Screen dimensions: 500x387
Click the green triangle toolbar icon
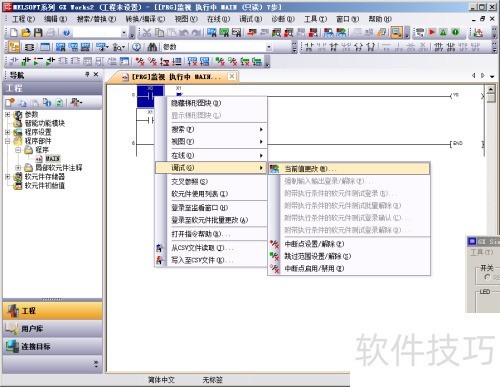tap(443, 32)
